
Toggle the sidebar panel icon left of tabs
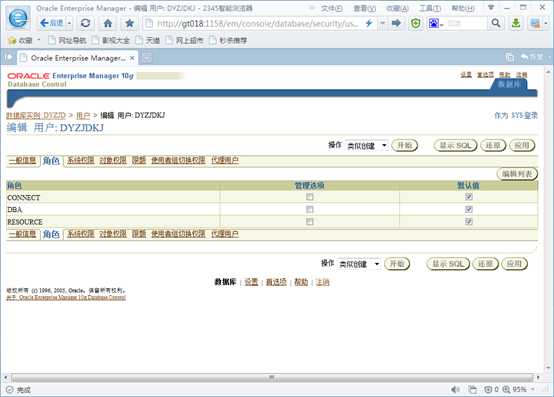click(9, 57)
